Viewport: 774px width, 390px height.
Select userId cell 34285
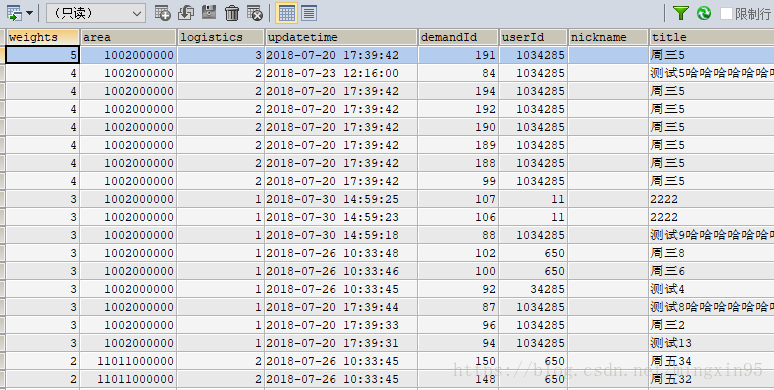tap(533, 289)
